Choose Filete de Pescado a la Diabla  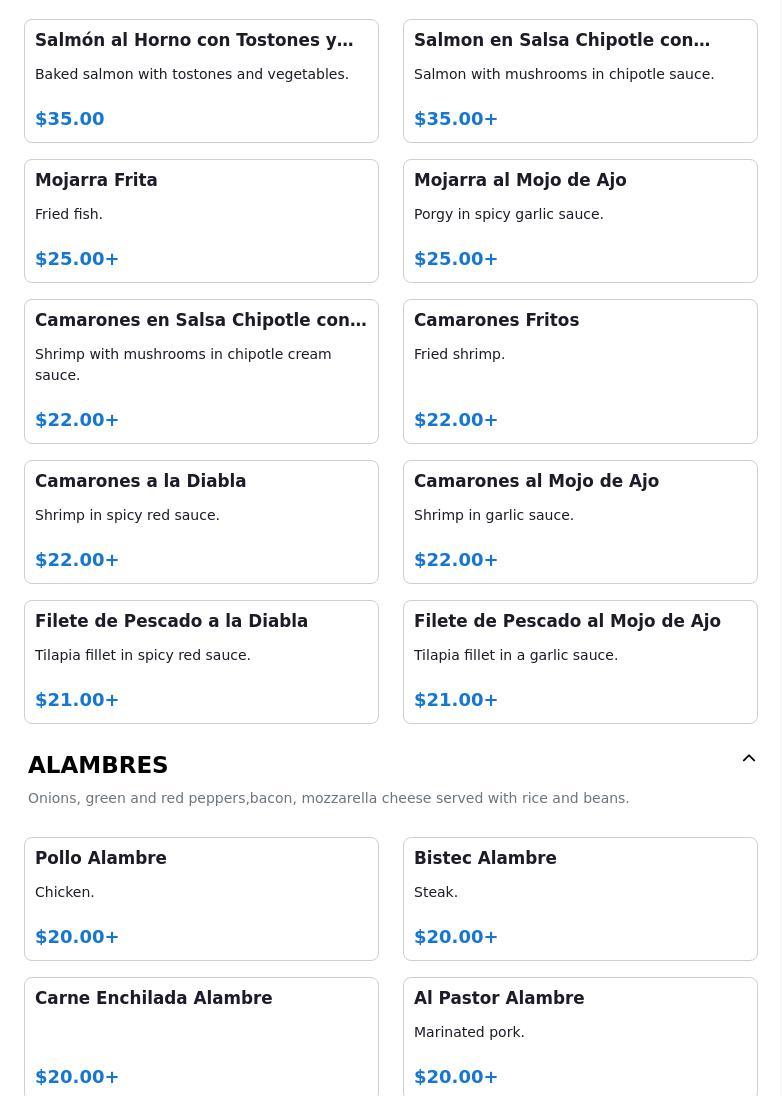(x=201, y=661)
